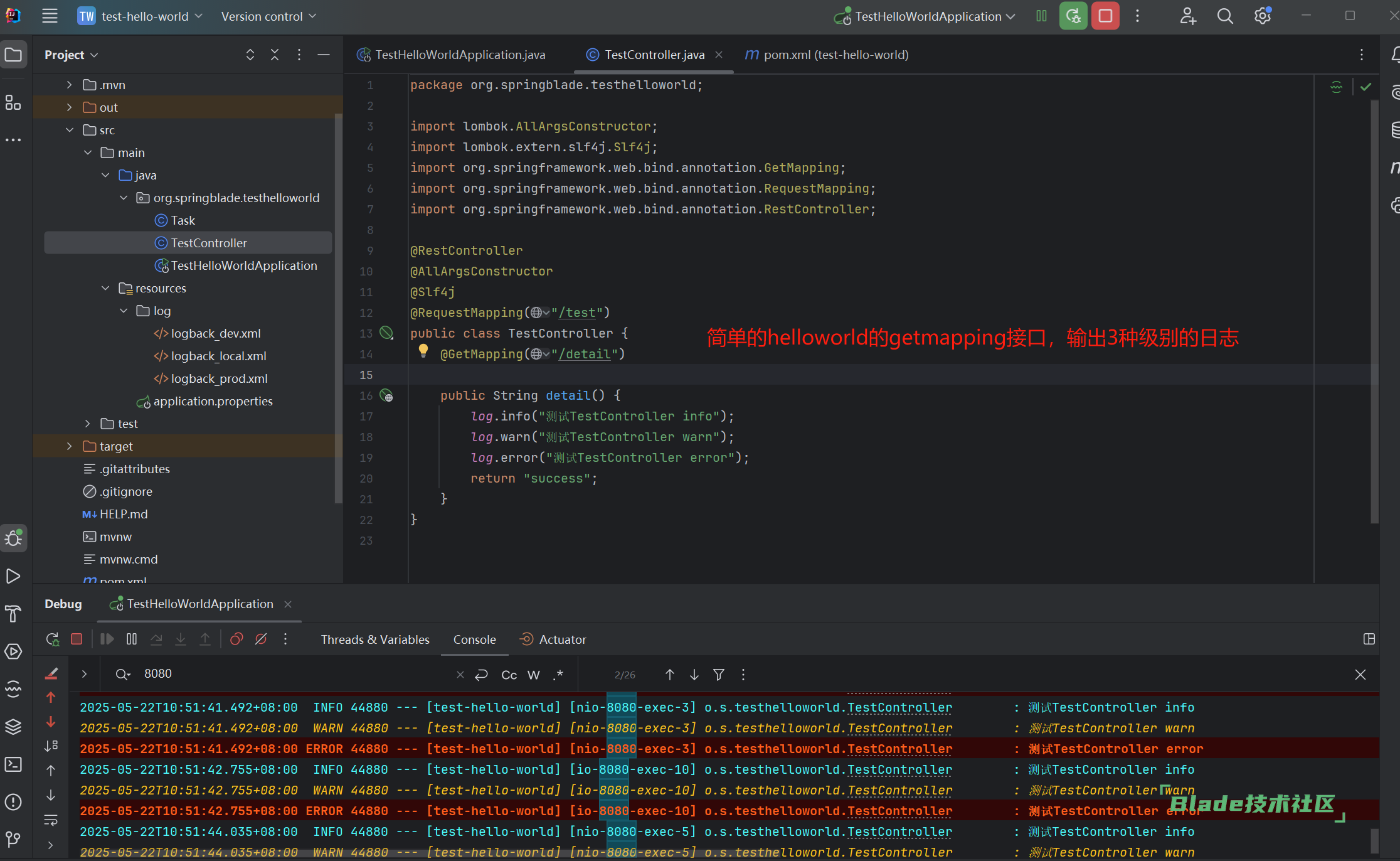Viewport: 1400px width, 861px height.
Task: Switch to Threads & Variables tab
Action: [x=375, y=639]
